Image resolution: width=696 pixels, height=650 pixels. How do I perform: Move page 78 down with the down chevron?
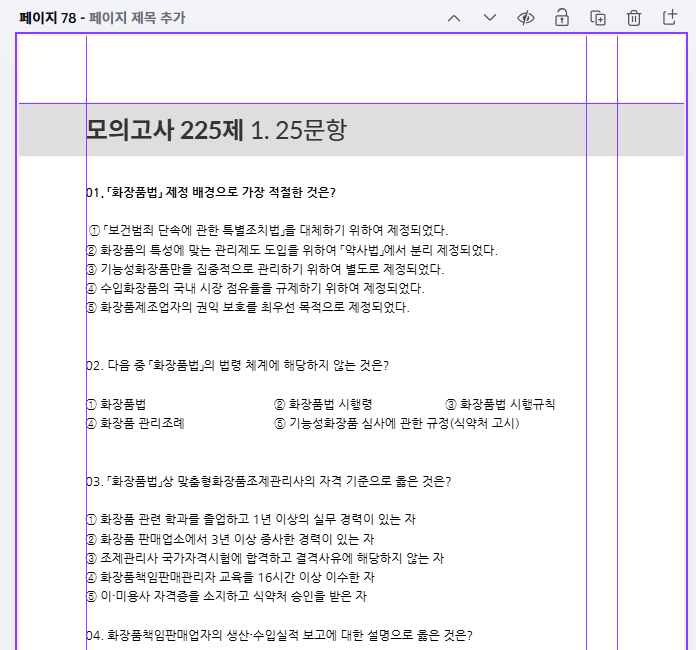490,18
